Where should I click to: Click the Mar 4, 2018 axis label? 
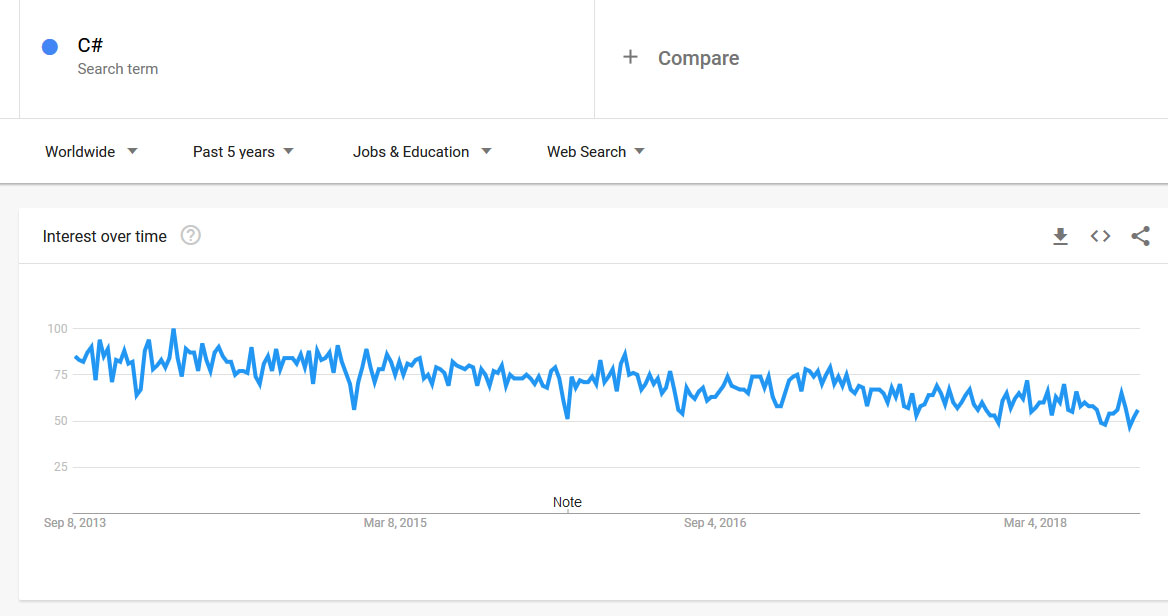pos(1035,523)
